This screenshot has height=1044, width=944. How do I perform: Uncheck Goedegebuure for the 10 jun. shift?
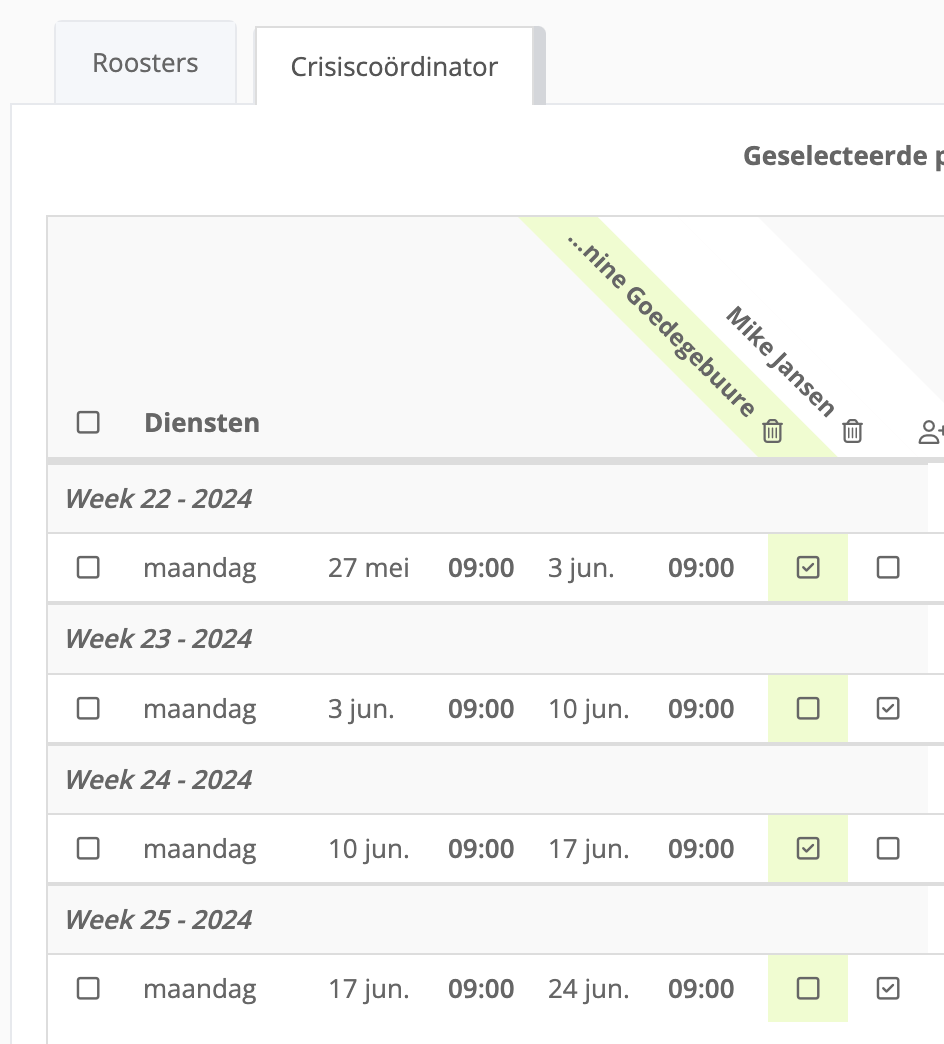pyautogui.click(x=808, y=848)
